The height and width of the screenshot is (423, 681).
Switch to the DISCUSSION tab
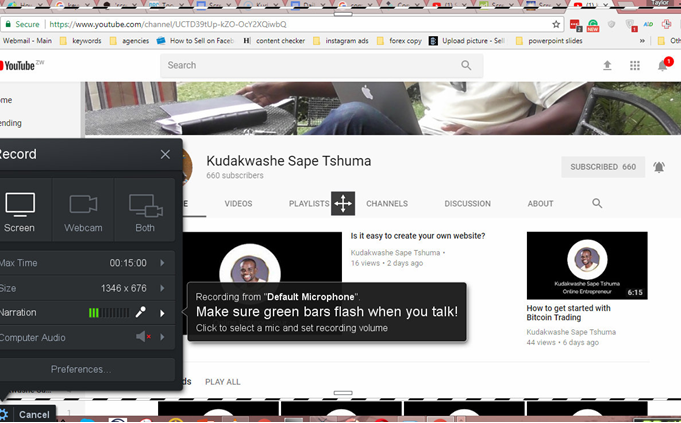(x=467, y=203)
